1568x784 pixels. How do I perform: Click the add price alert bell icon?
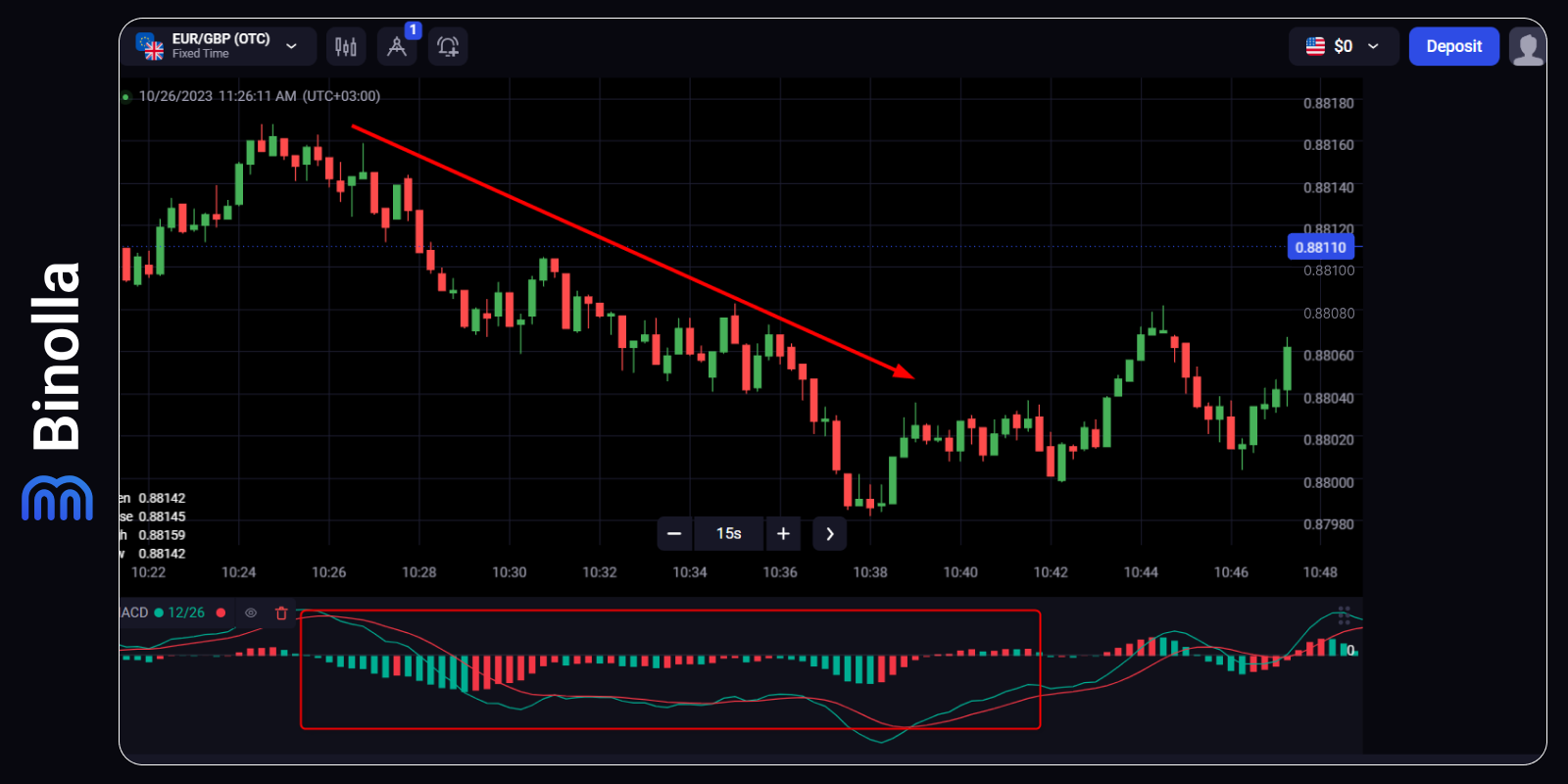click(448, 46)
